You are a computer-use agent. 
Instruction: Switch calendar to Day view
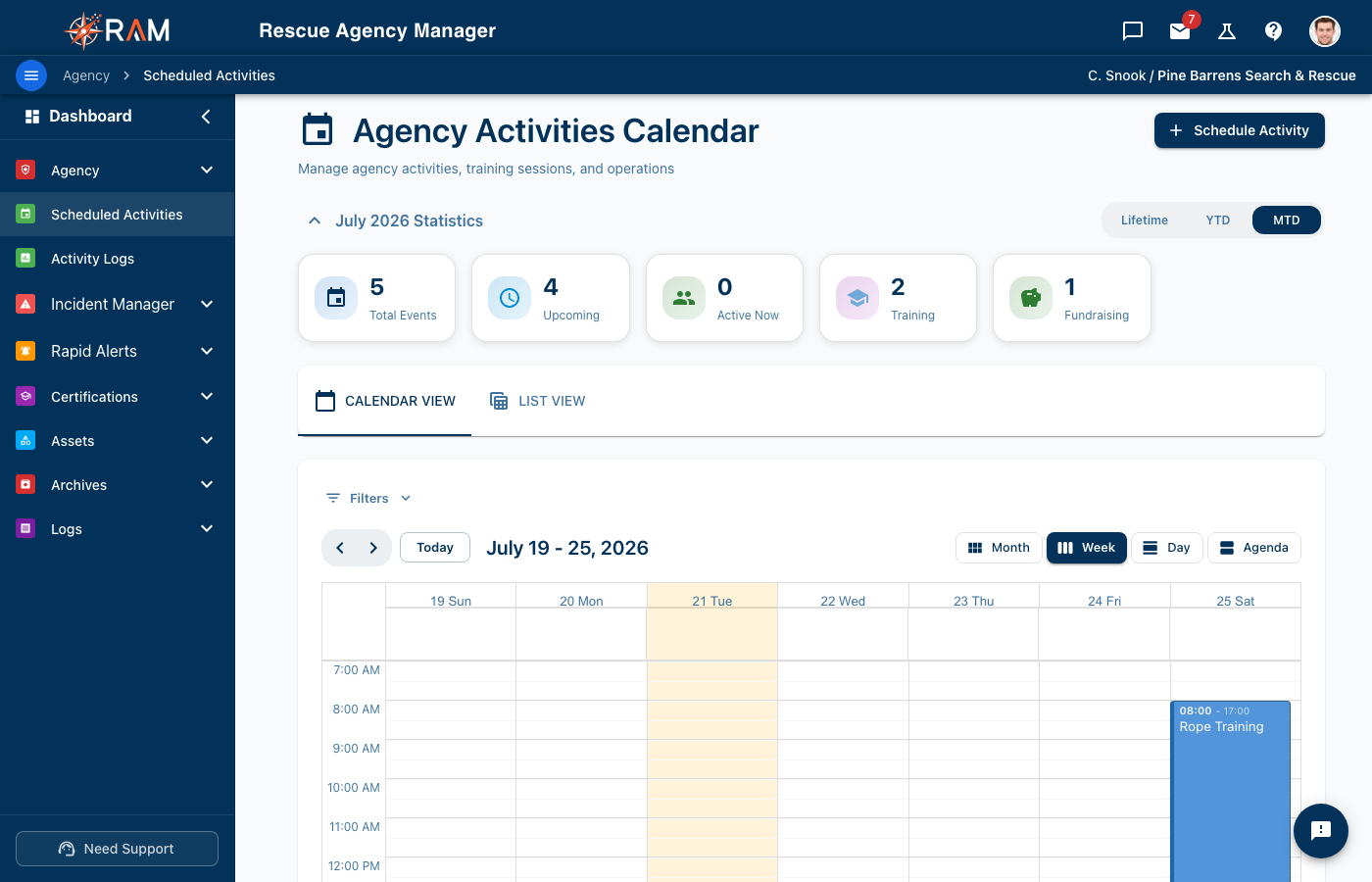1167,548
